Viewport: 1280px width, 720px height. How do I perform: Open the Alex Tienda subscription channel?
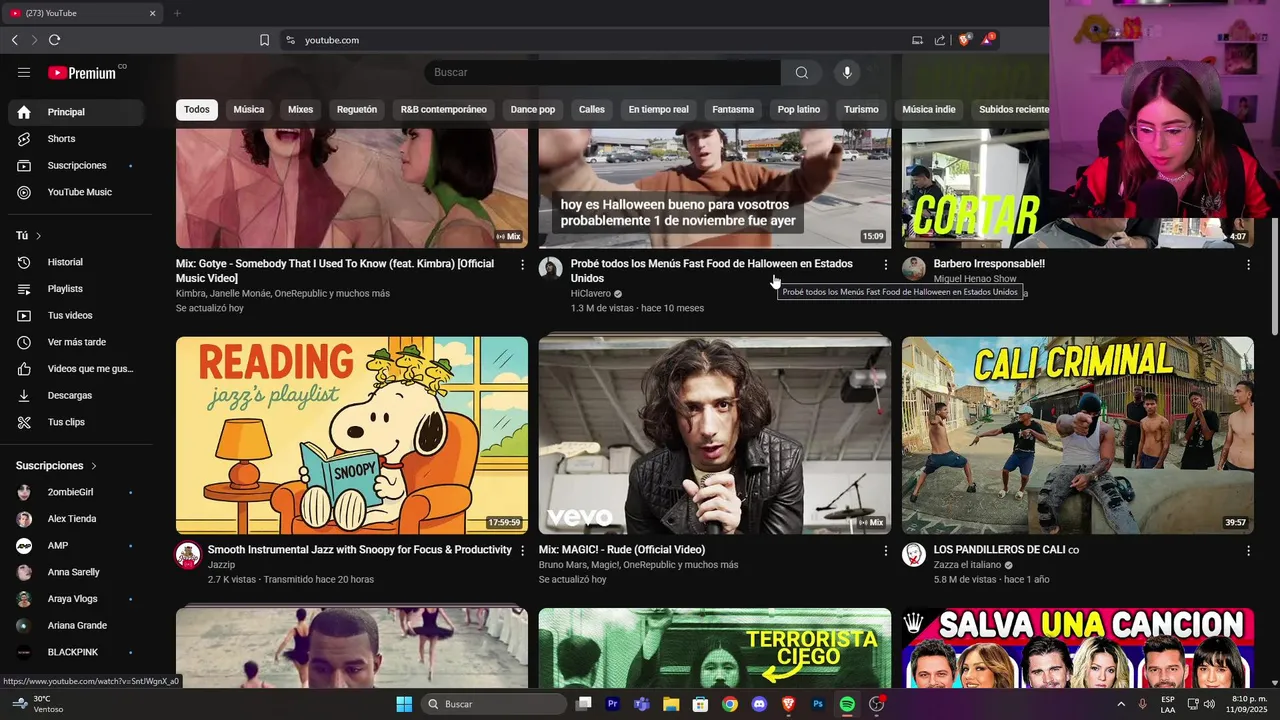[76, 519]
